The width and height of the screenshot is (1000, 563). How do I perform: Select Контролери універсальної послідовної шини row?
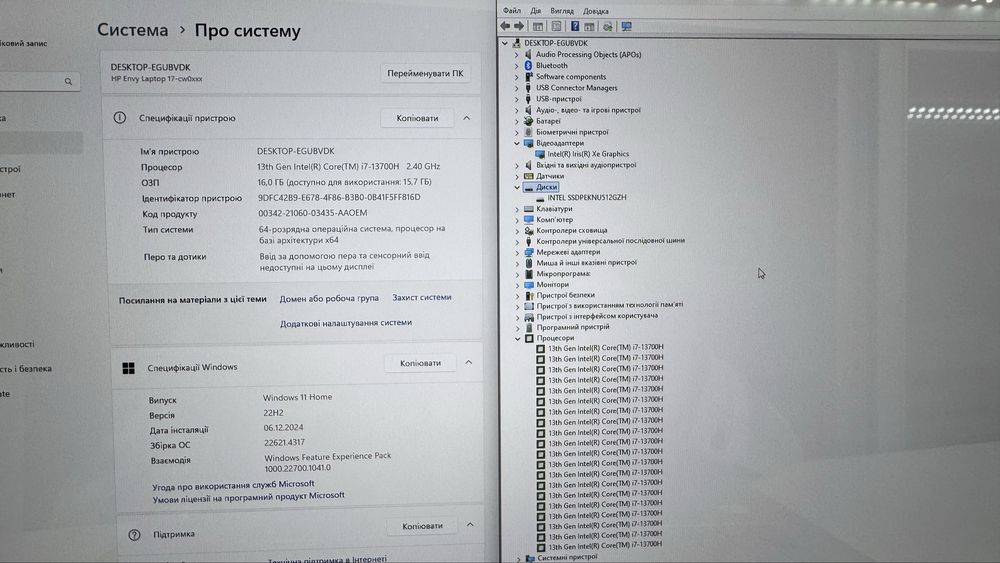pyautogui.click(x=610, y=241)
